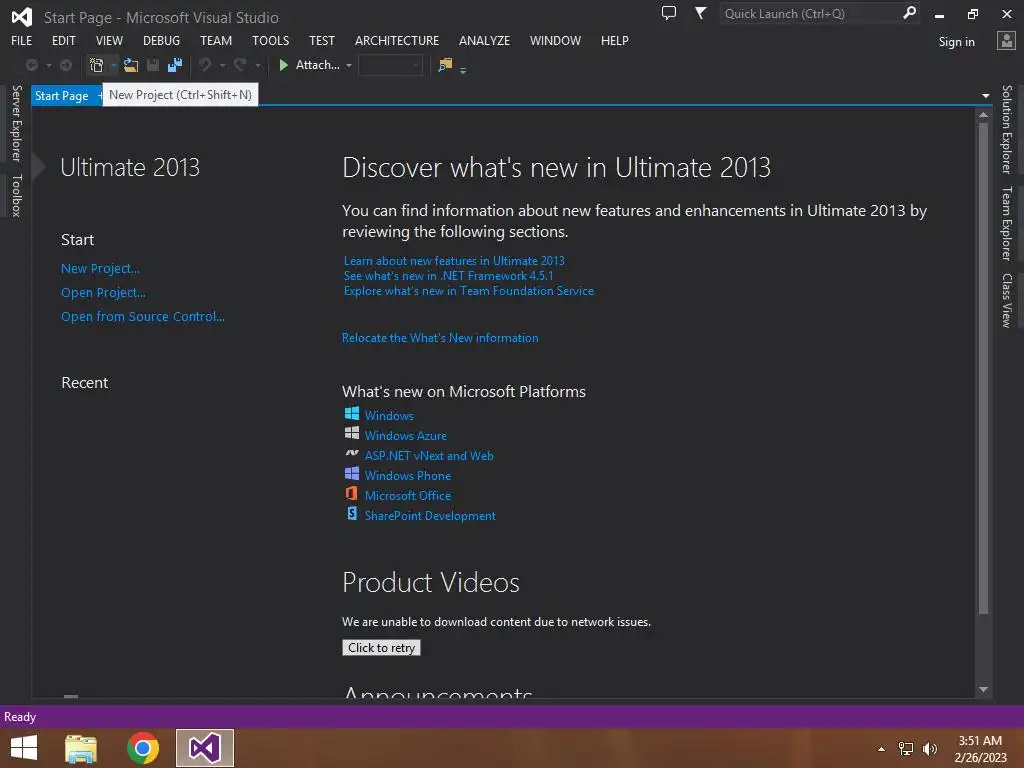Click the vertical scrollbar down arrow
The width and height of the screenshot is (1024, 768).
984,690
